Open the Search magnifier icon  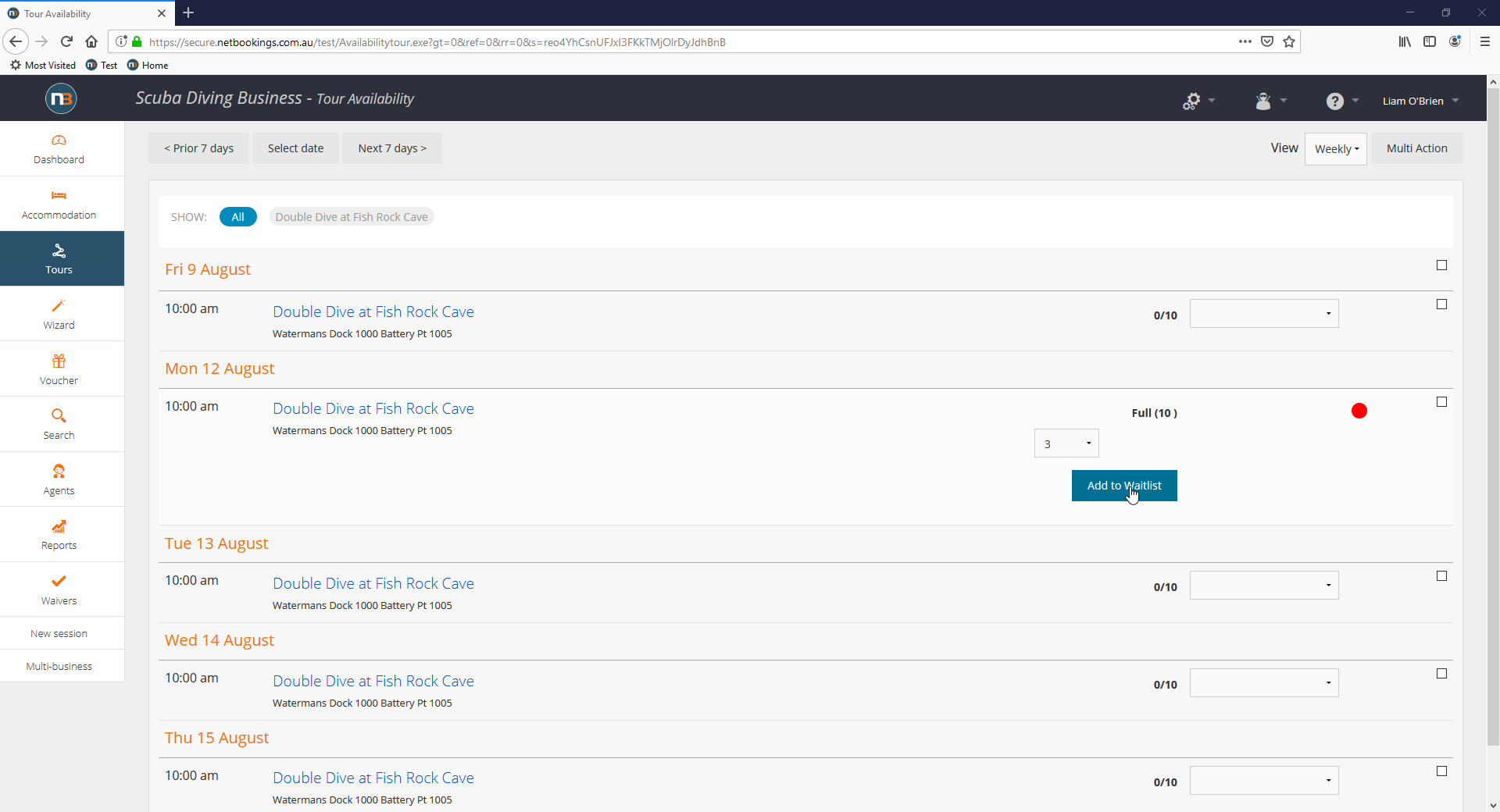coord(59,415)
